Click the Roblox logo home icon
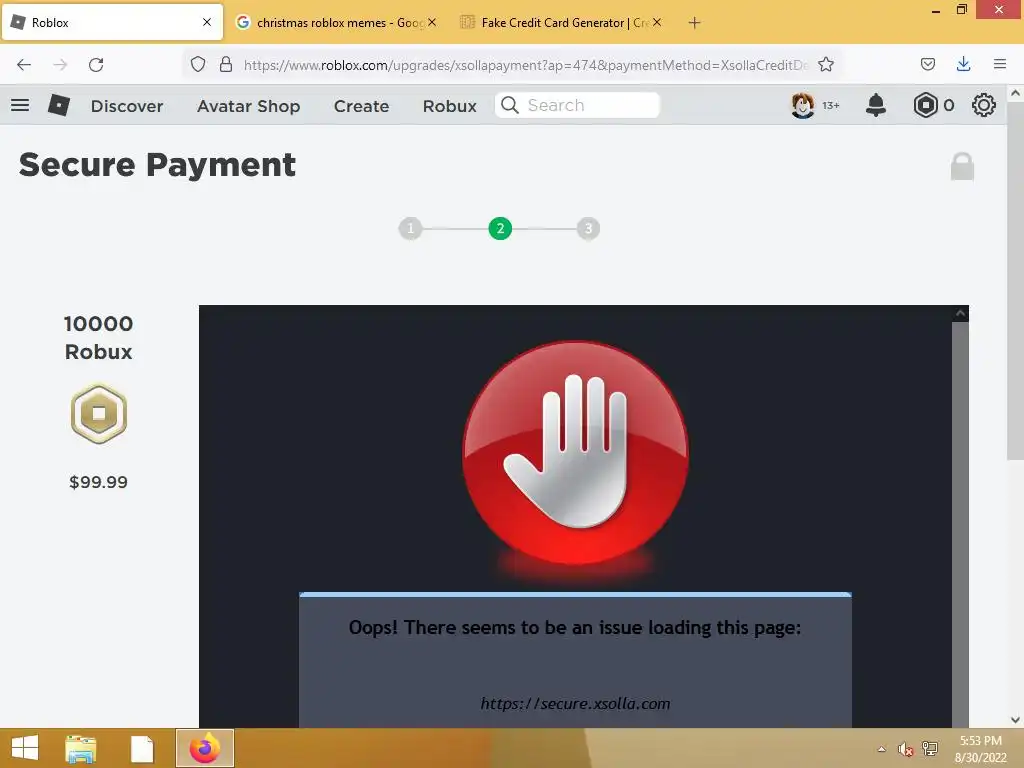The width and height of the screenshot is (1024, 768). (59, 105)
